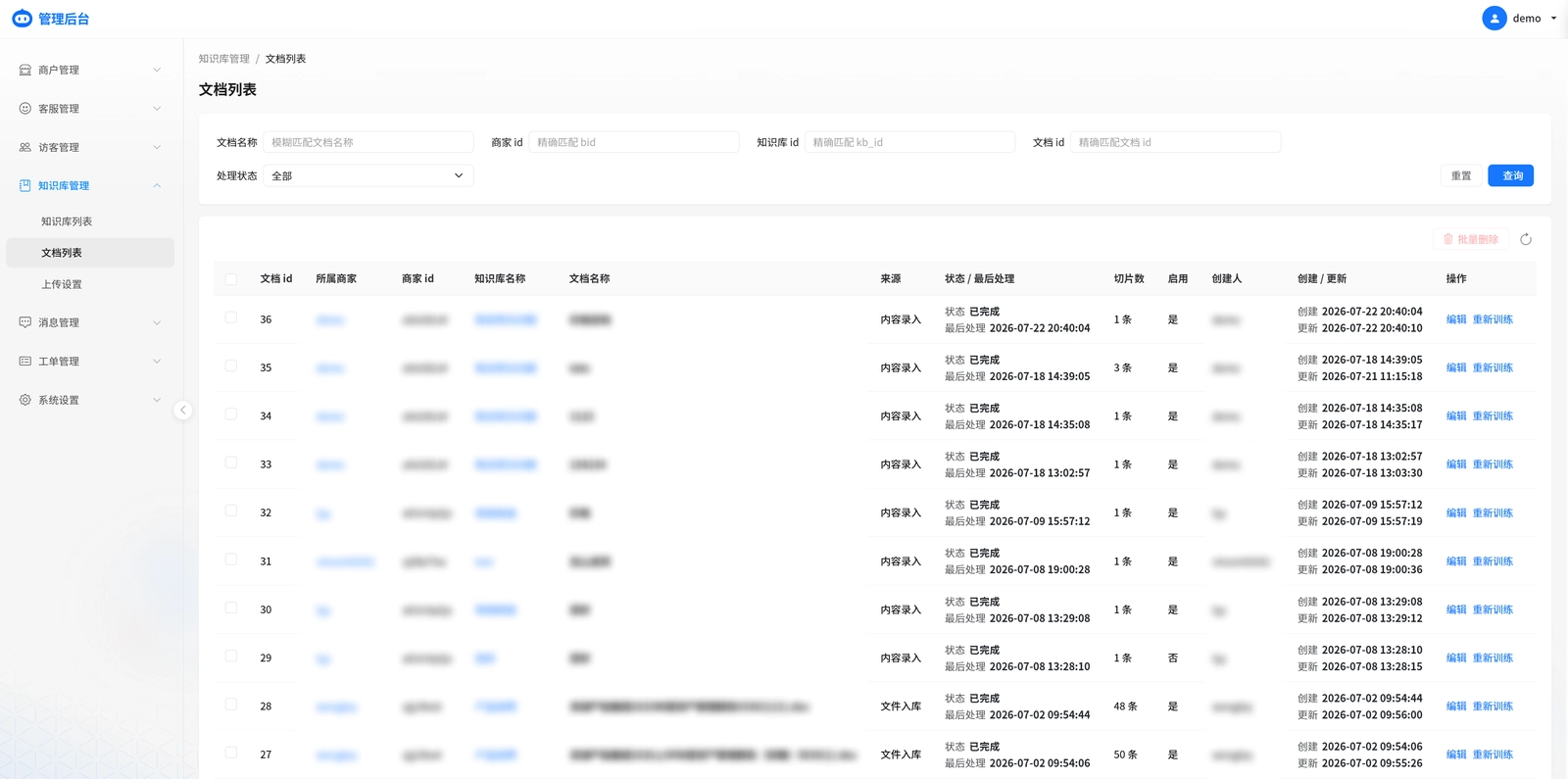Screen dimensions: 1568x779
Task: Click the 状态 / 最后处理 column header
Action: (979, 279)
